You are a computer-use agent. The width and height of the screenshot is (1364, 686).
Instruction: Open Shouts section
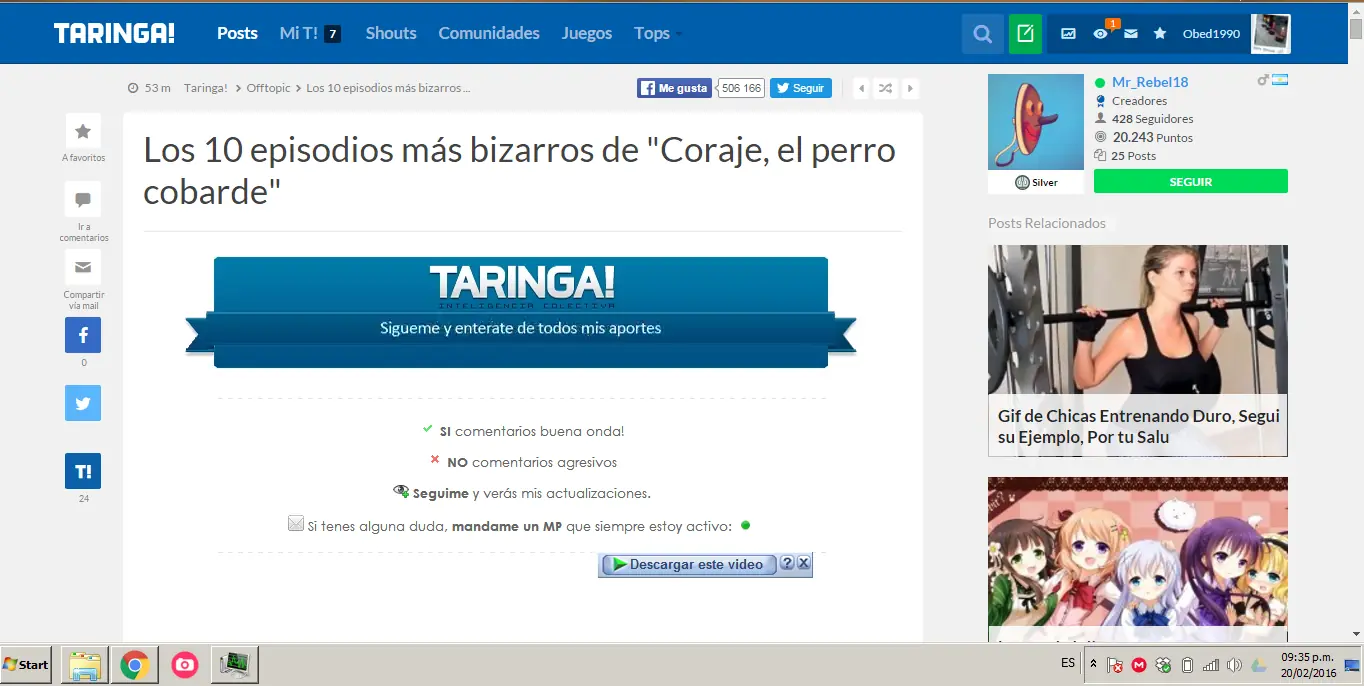(x=391, y=33)
